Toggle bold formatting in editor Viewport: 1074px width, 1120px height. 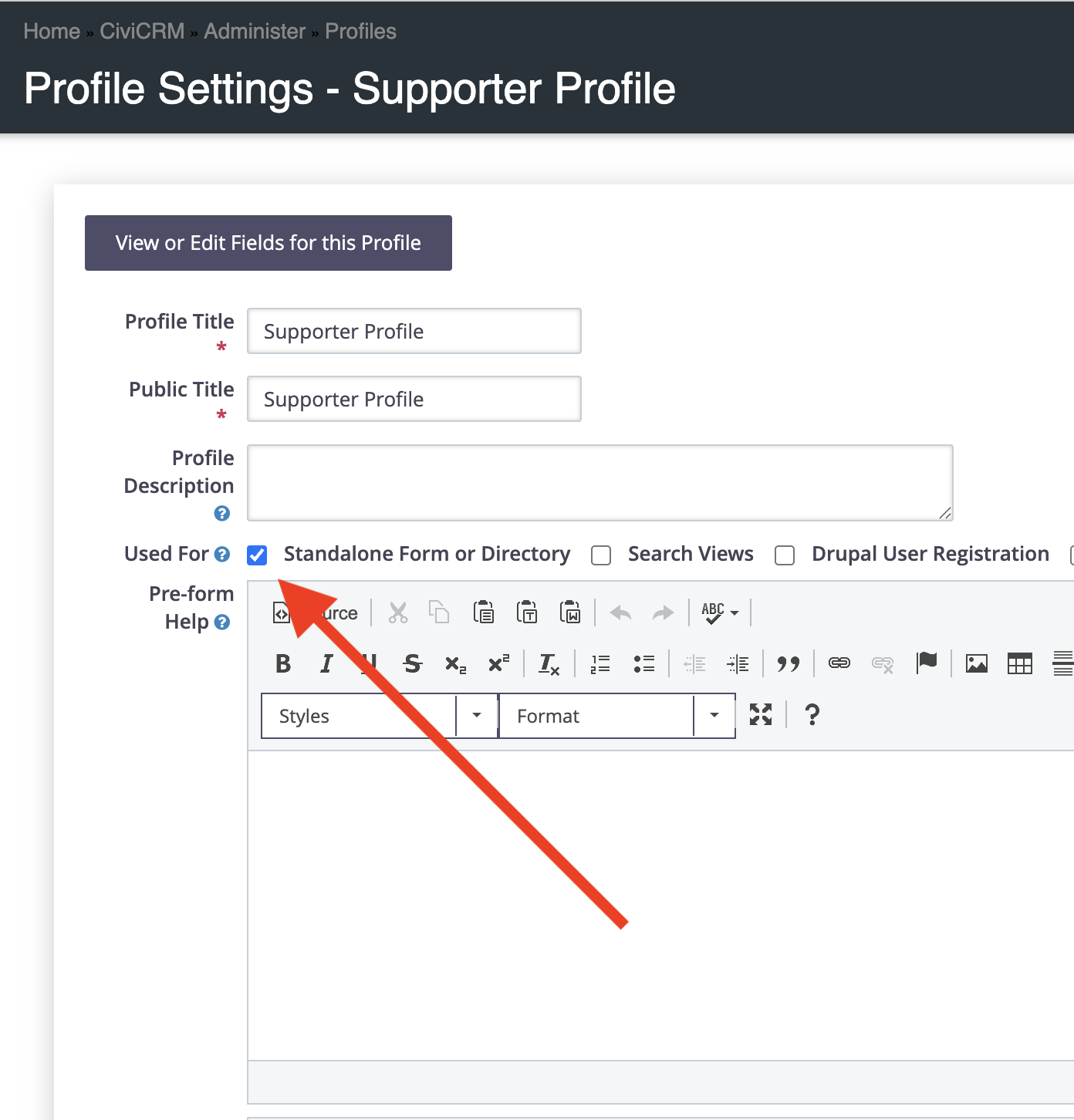point(283,663)
